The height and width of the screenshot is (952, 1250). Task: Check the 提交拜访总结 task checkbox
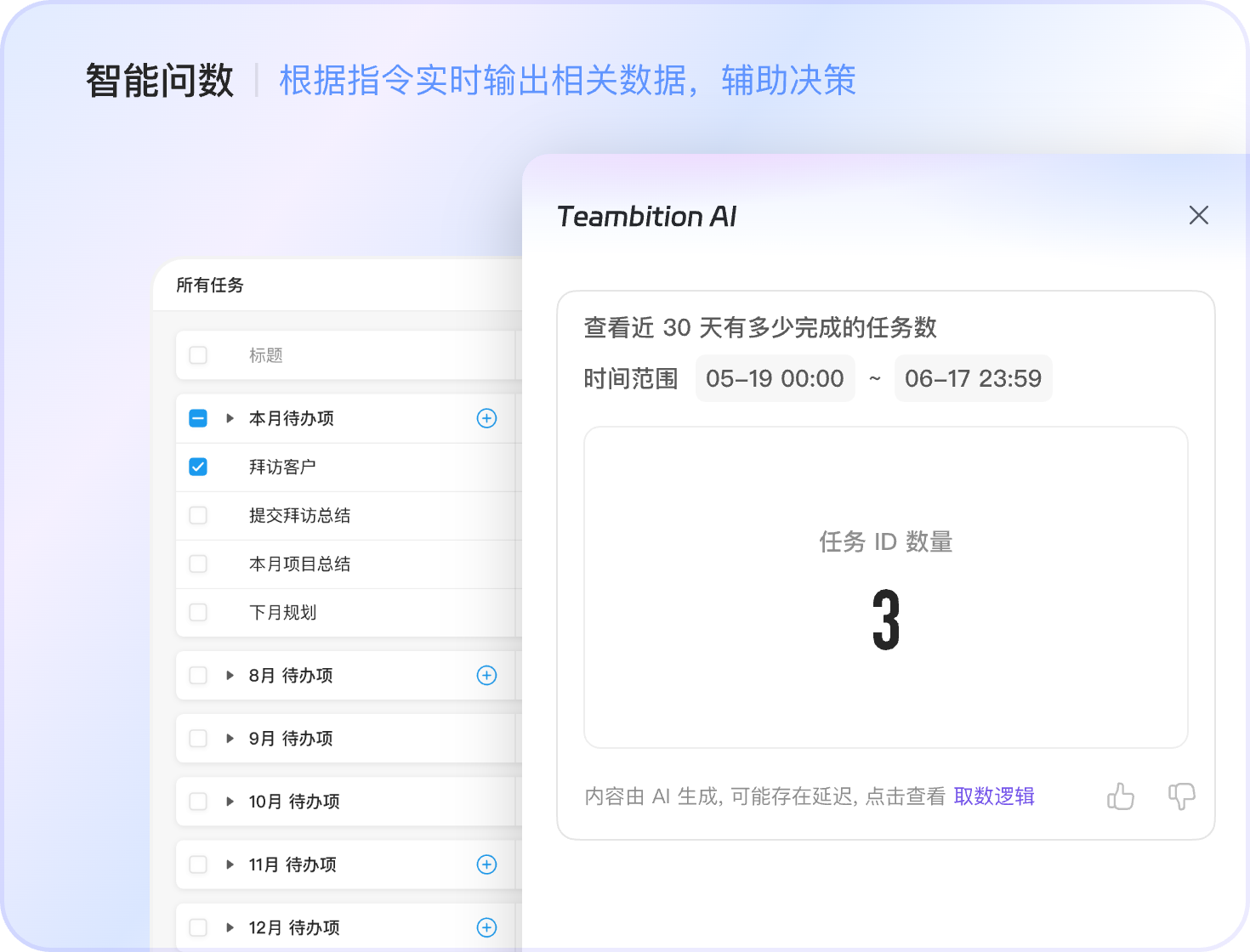click(198, 515)
